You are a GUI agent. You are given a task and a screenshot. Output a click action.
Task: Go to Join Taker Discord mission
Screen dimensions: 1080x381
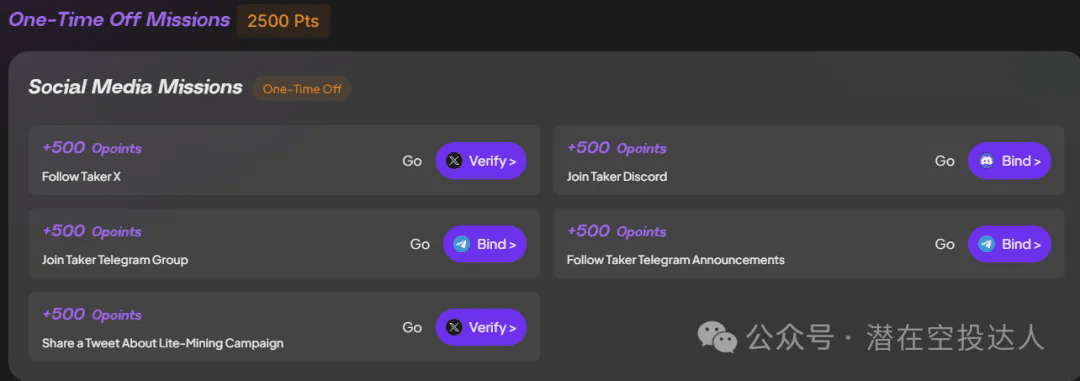click(944, 161)
